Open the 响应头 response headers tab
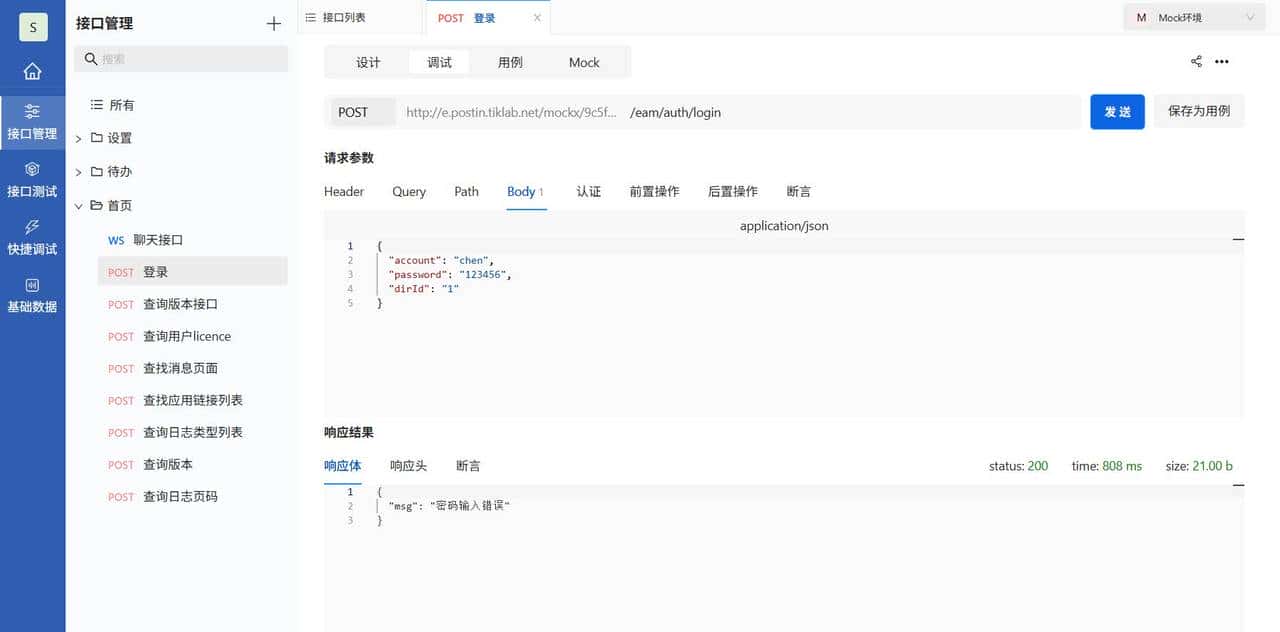The width and height of the screenshot is (1280, 632). pos(410,465)
